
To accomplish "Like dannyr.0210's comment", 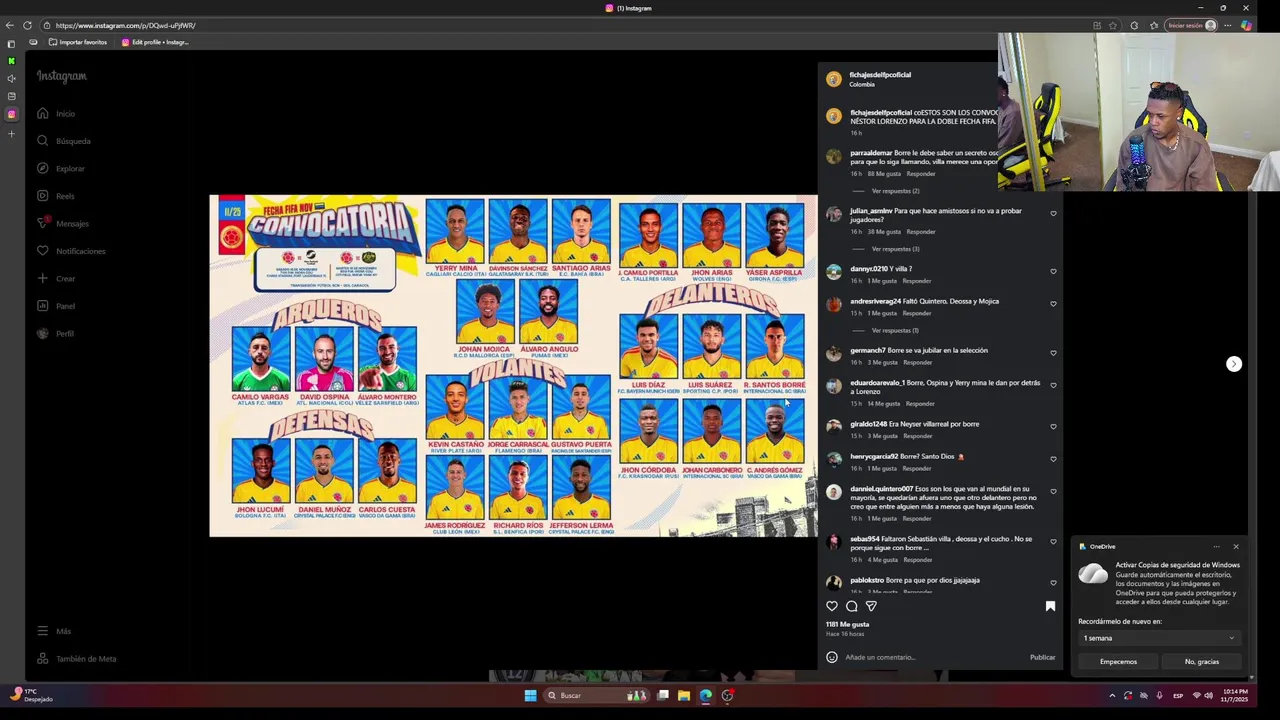I will pyautogui.click(x=1053, y=271).
